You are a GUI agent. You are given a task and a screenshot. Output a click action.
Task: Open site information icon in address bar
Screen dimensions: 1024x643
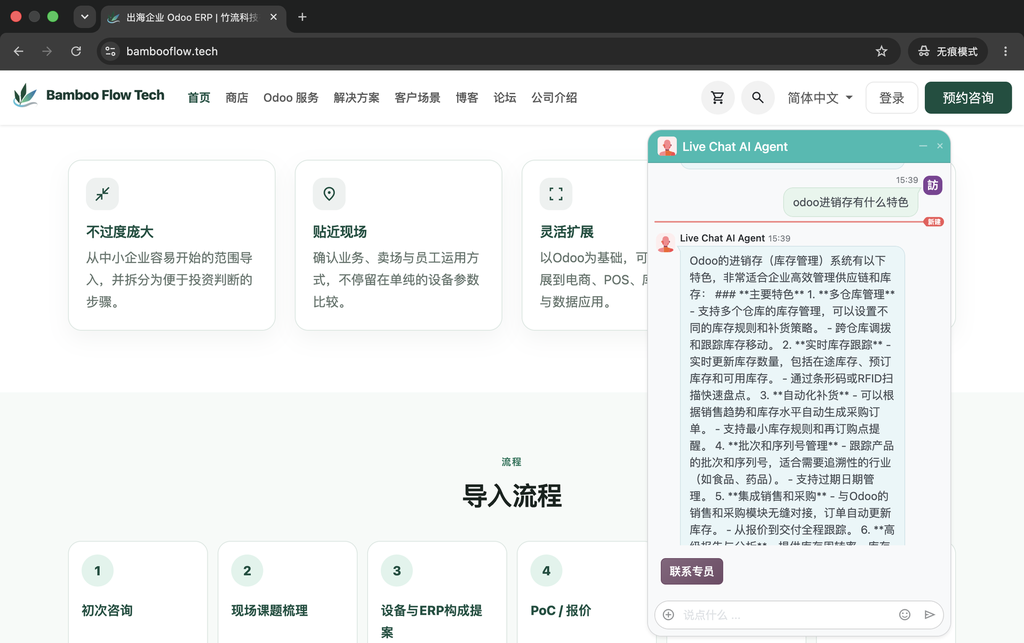pos(110,51)
